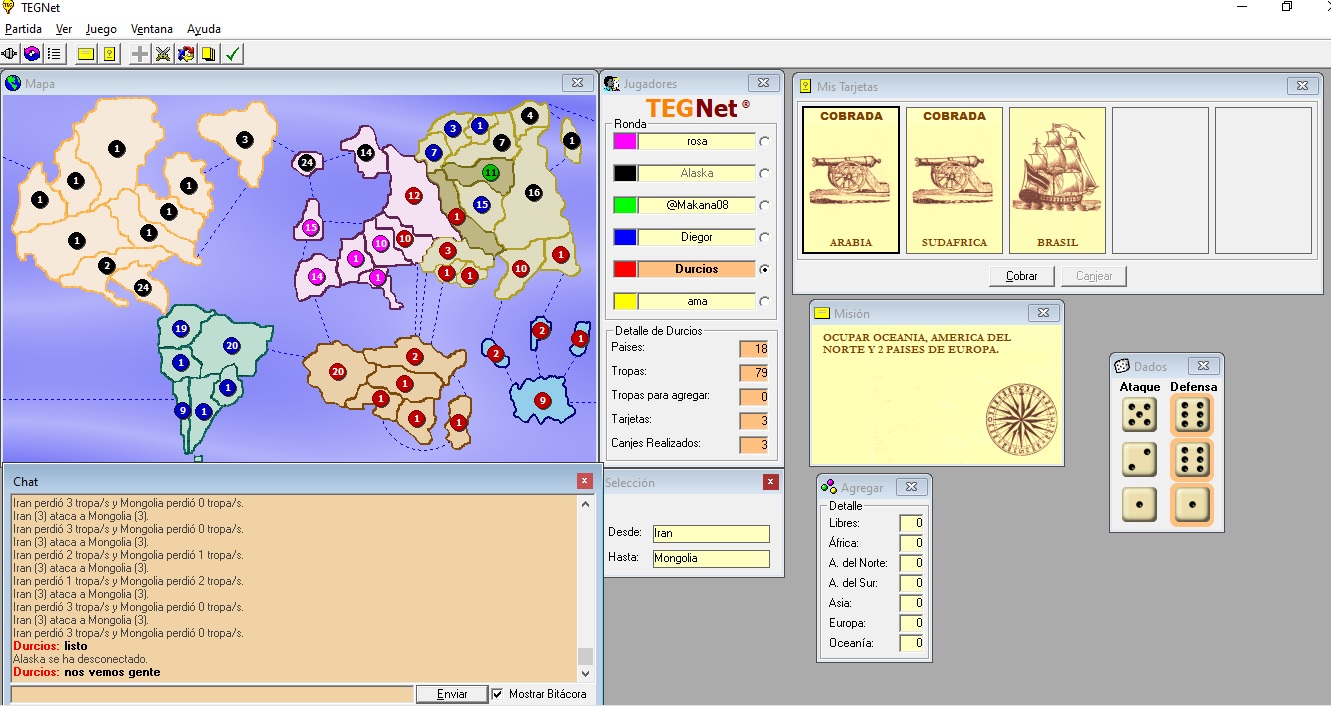The width and height of the screenshot is (1331, 707).
Task: Select the radio button next to ama
Action: [765, 302]
